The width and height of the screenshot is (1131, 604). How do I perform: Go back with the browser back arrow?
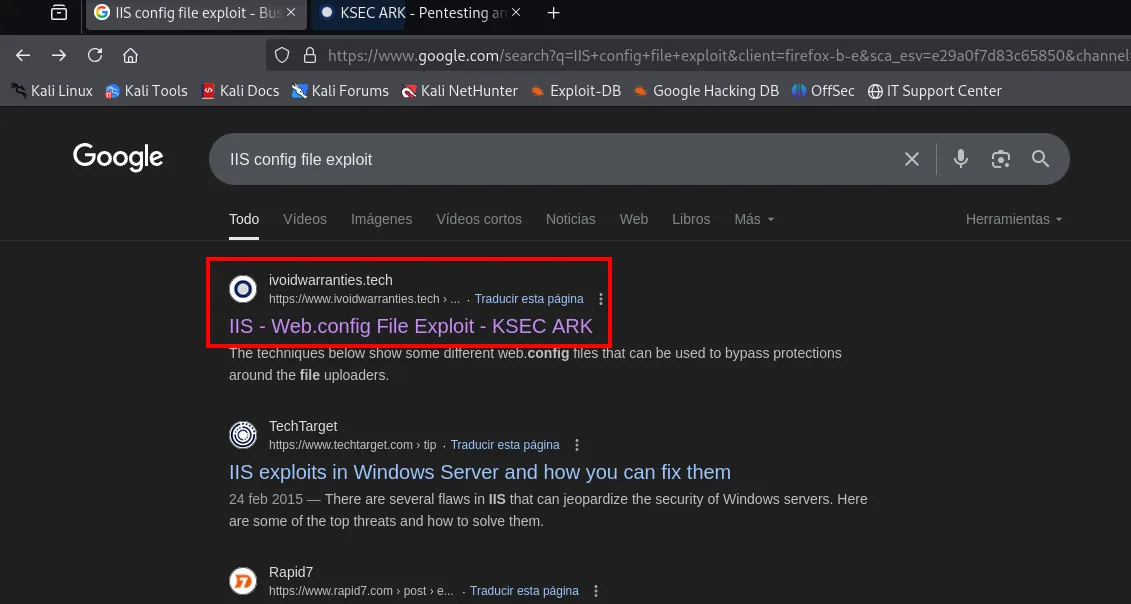(23, 56)
